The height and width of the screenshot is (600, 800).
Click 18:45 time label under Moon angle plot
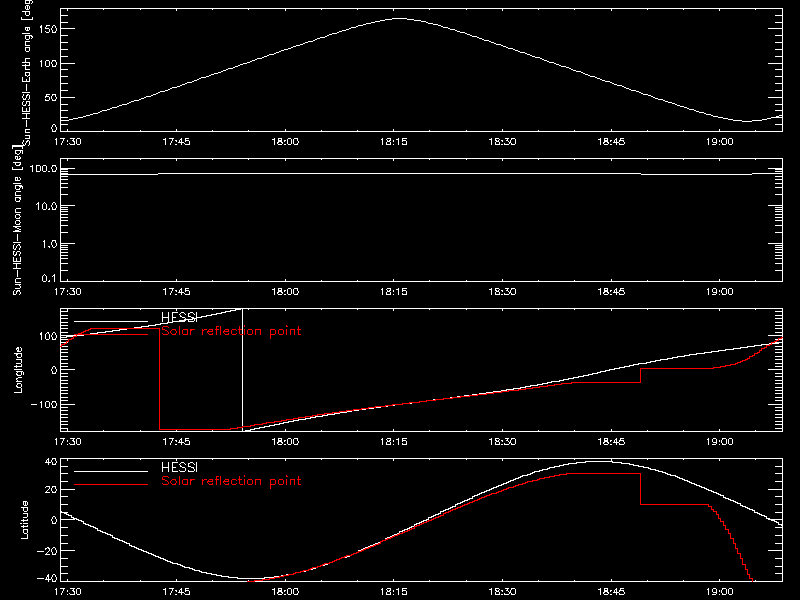(x=611, y=291)
